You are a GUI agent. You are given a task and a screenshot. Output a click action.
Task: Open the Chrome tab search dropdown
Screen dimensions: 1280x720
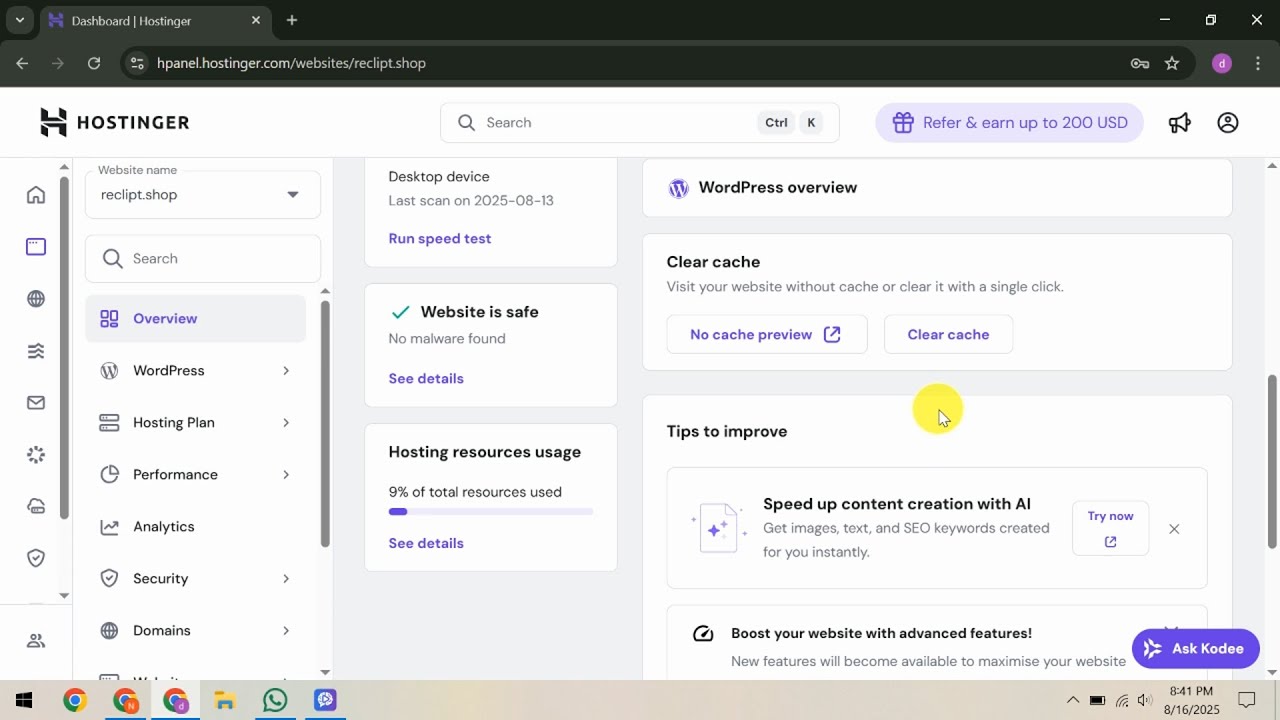pos(19,20)
